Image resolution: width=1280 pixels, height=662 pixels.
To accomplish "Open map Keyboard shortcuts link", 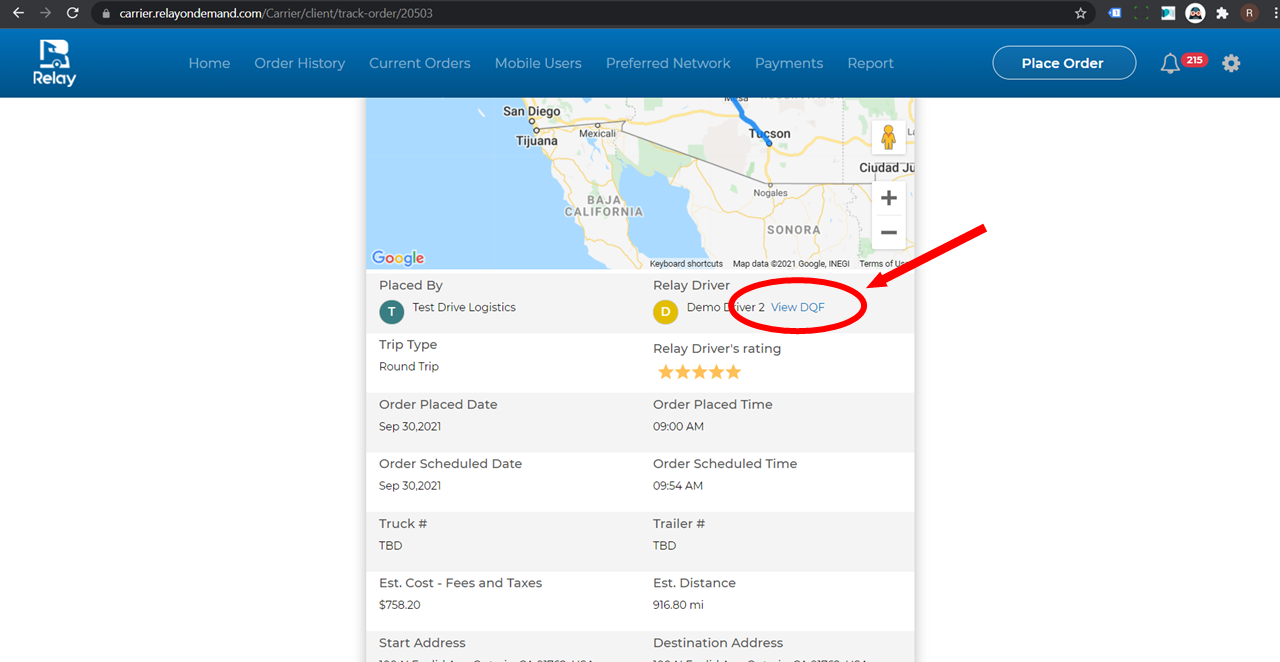I will (686, 264).
